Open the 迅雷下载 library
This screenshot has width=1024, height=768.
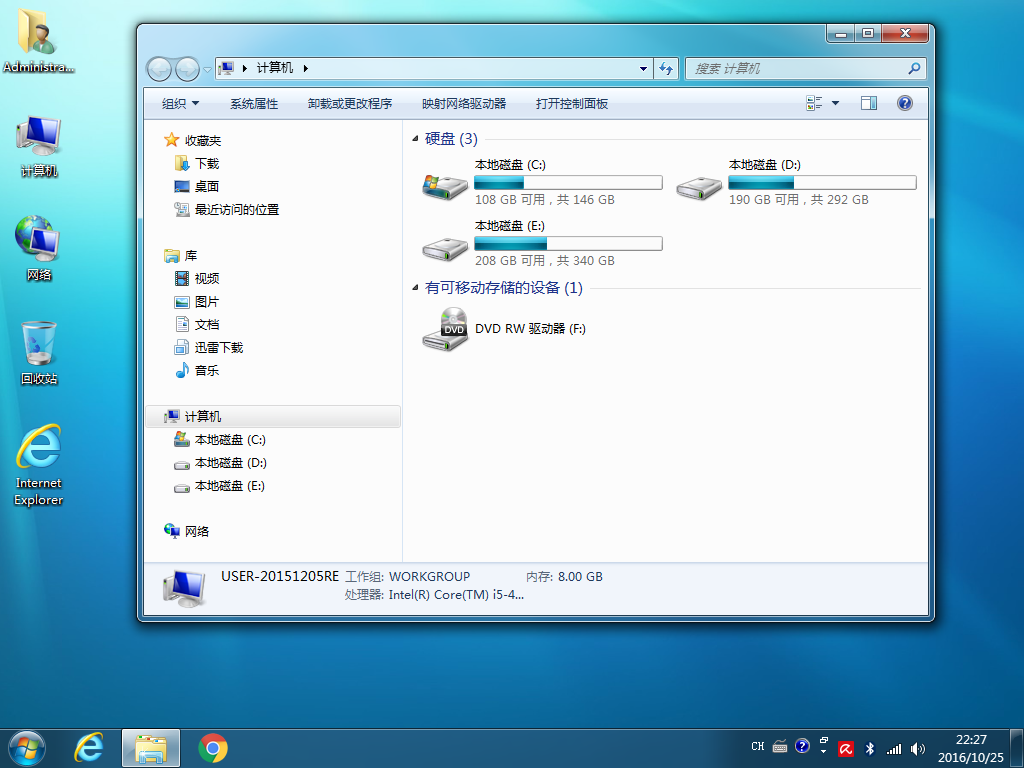pyautogui.click(x=209, y=347)
